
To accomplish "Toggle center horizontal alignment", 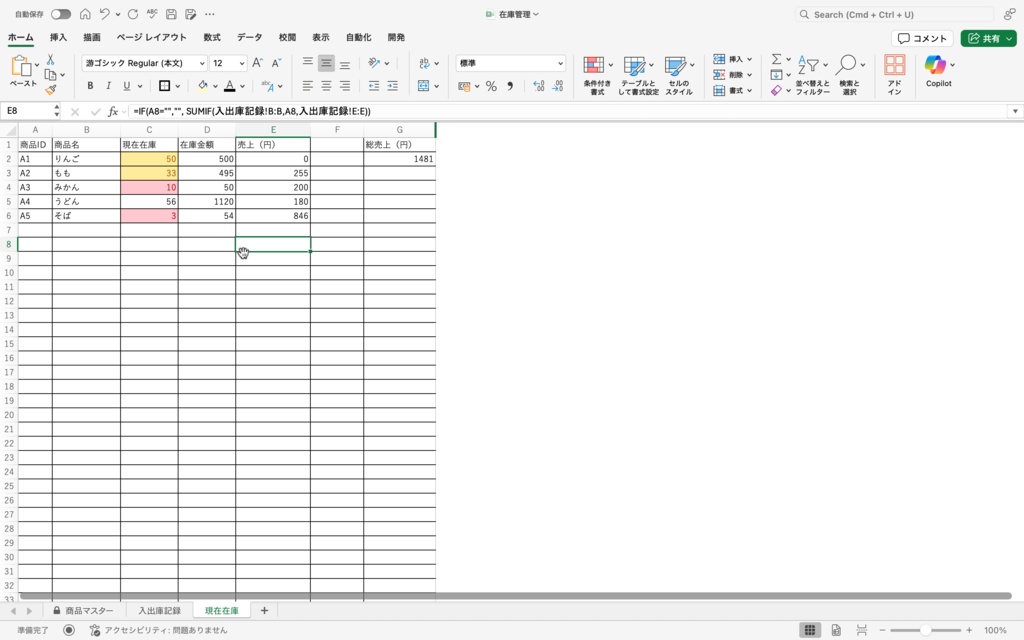I will (x=326, y=86).
